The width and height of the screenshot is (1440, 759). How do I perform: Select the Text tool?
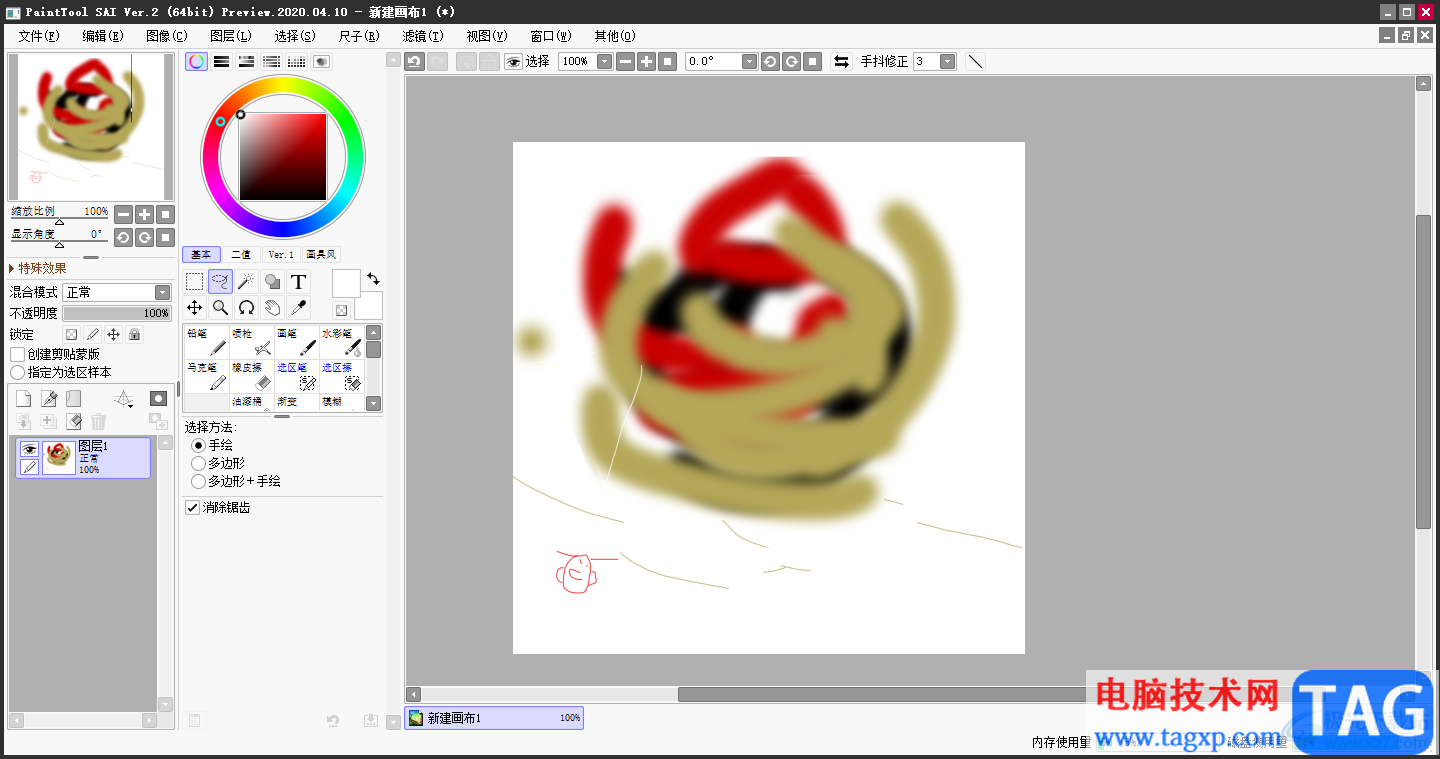[298, 282]
